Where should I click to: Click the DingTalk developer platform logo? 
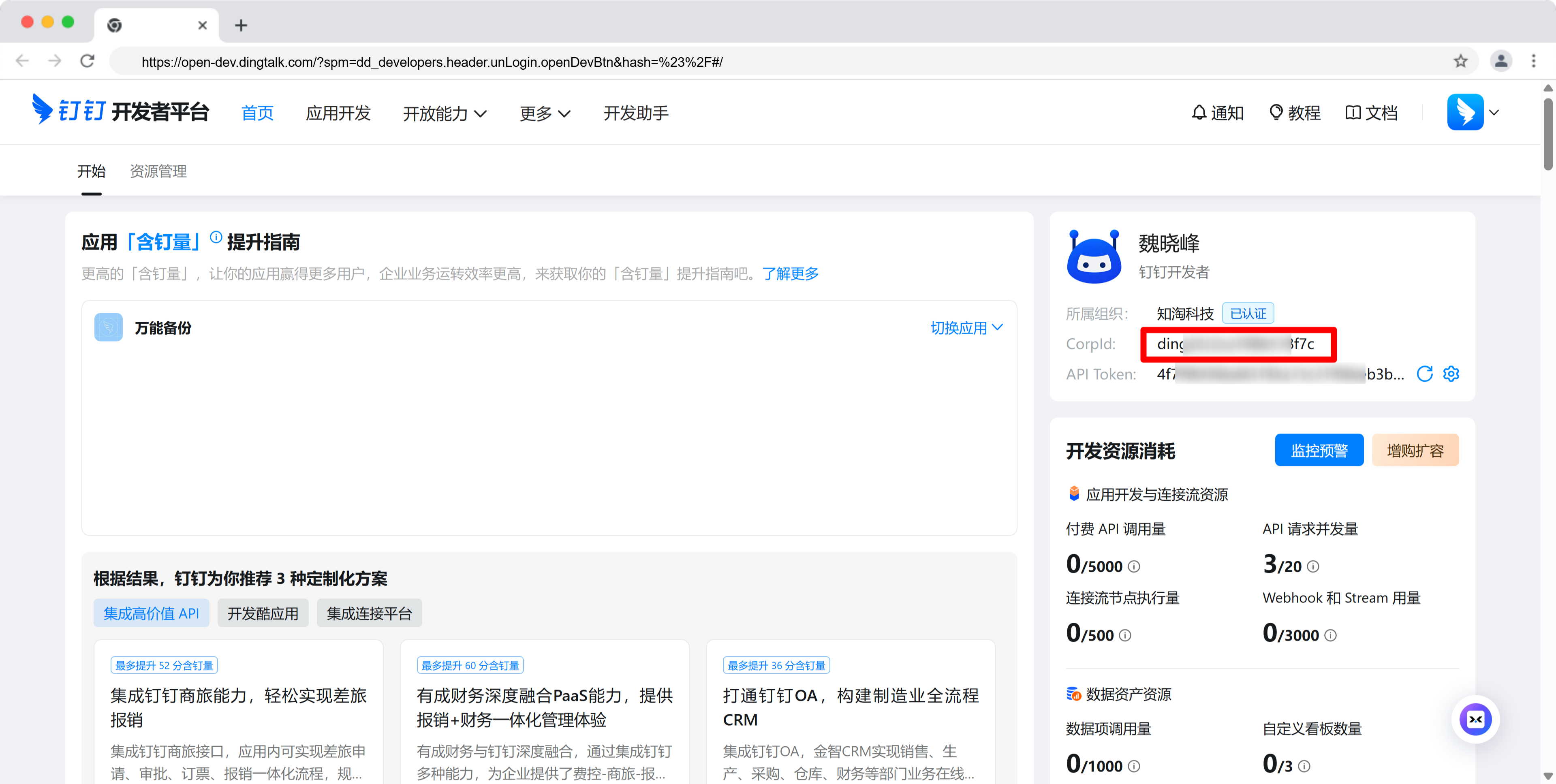pyautogui.click(x=120, y=111)
